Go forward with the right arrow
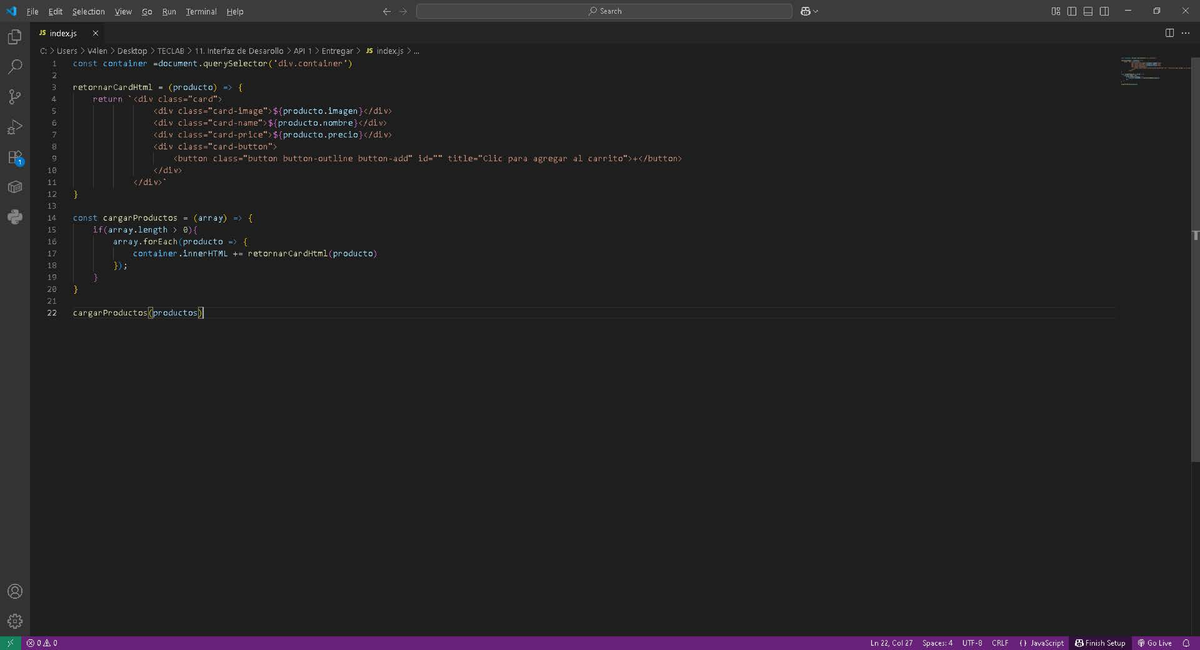 pos(403,11)
